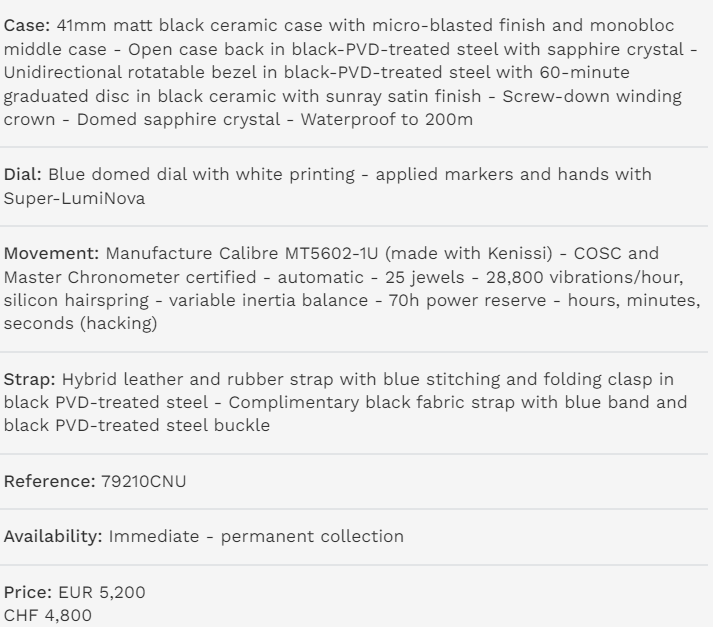Click the "Dial:" heading label
The height and width of the screenshot is (627, 713).
(x=23, y=175)
